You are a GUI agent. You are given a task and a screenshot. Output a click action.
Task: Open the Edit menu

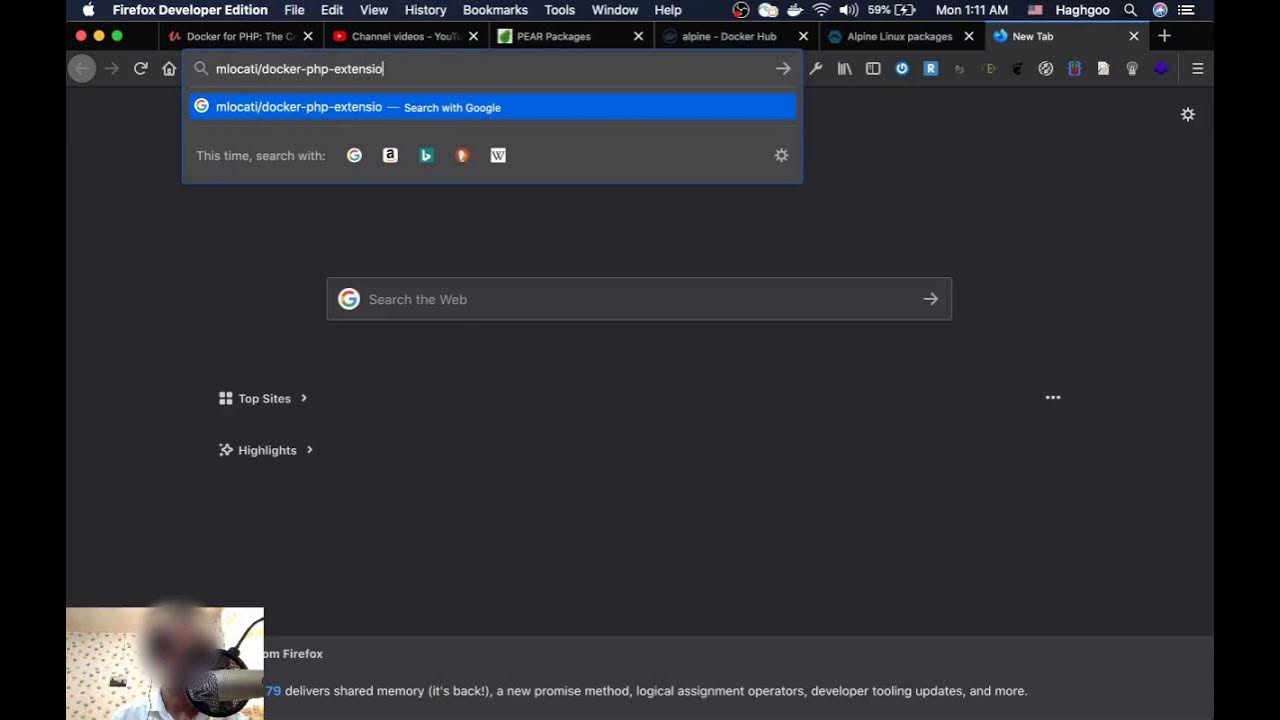pyautogui.click(x=332, y=10)
